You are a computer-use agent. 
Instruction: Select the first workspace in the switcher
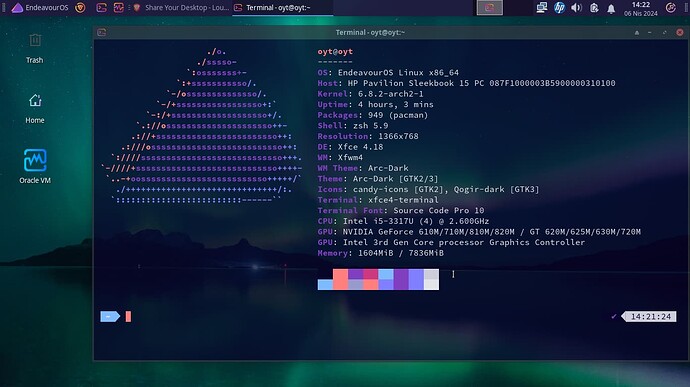(x=489, y=7)
